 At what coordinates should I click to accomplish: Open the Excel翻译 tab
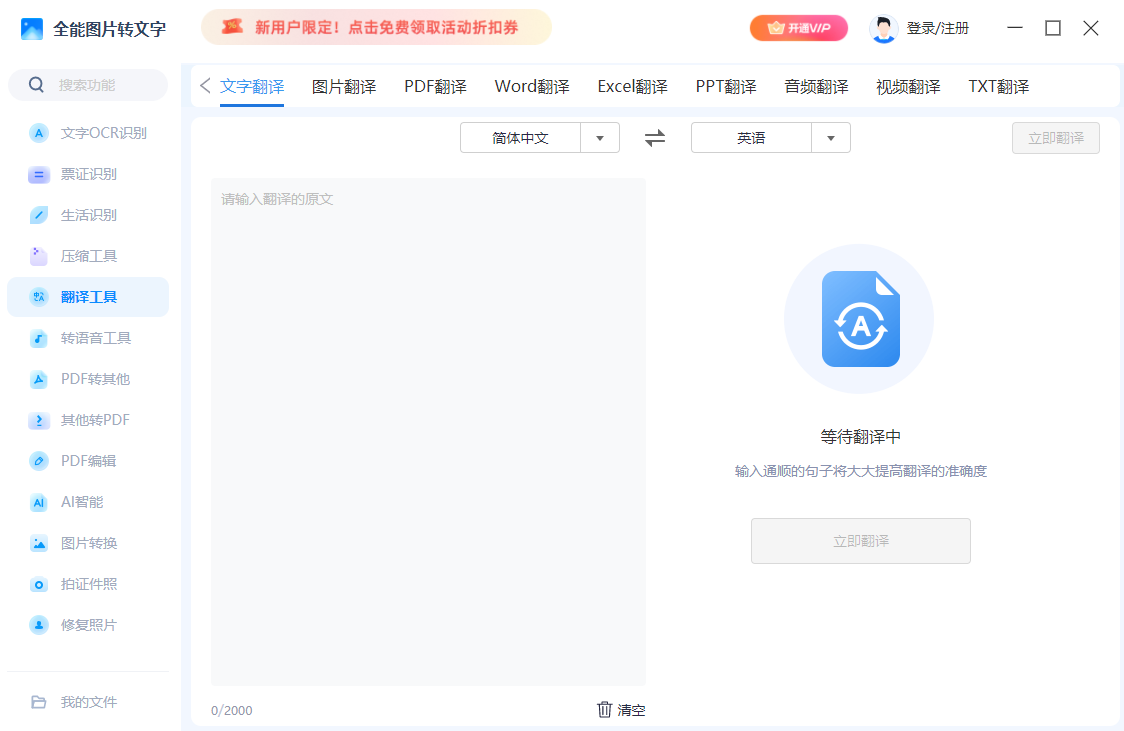coord(632,87)
